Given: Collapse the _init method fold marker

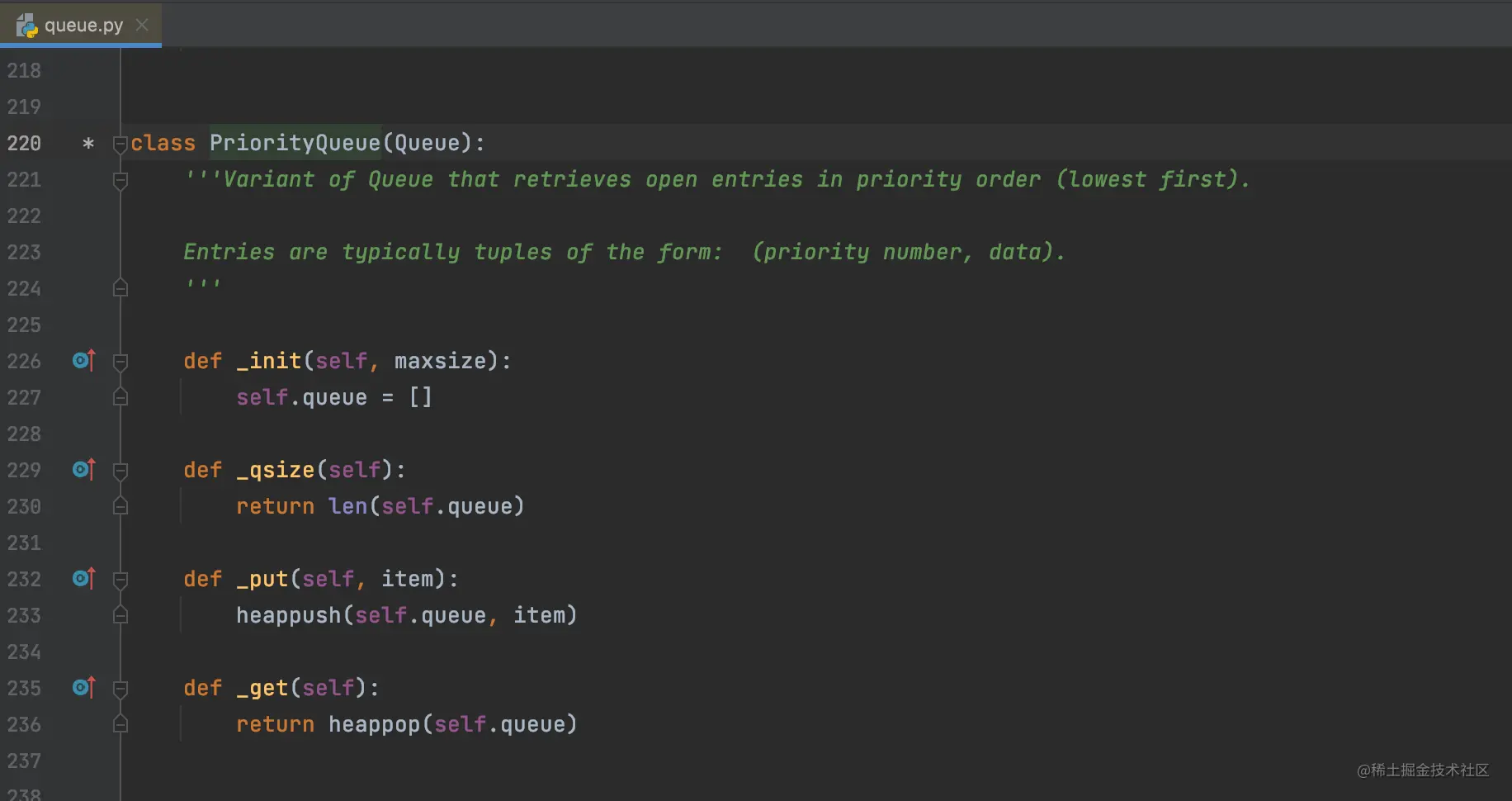Looking at the screenshot, I should pyautogui.click(x=120, y=362).
